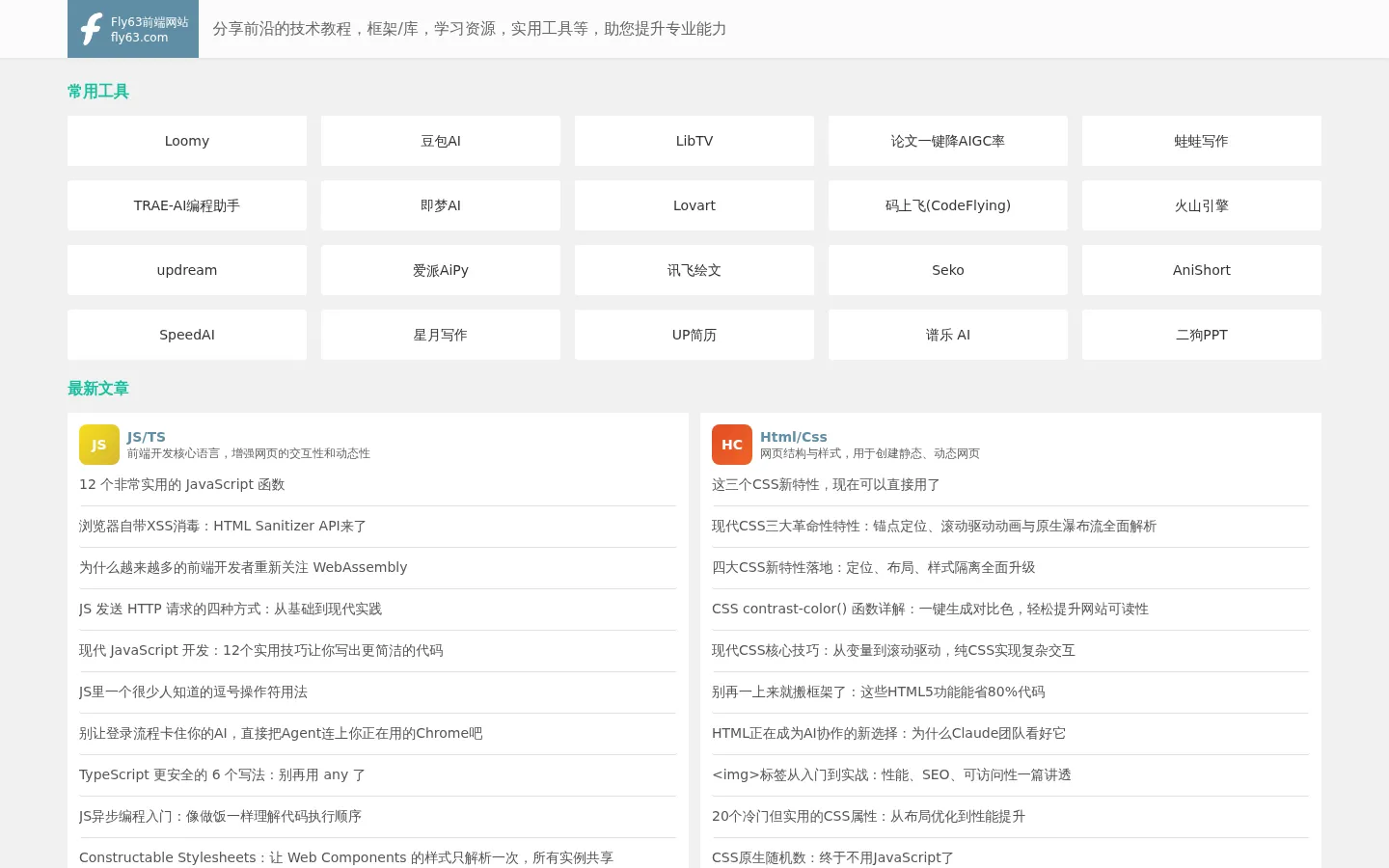Open HTML5功能能省80%代码 article
The width and height of the screenshot is (1389, 868).
(879, 692)
